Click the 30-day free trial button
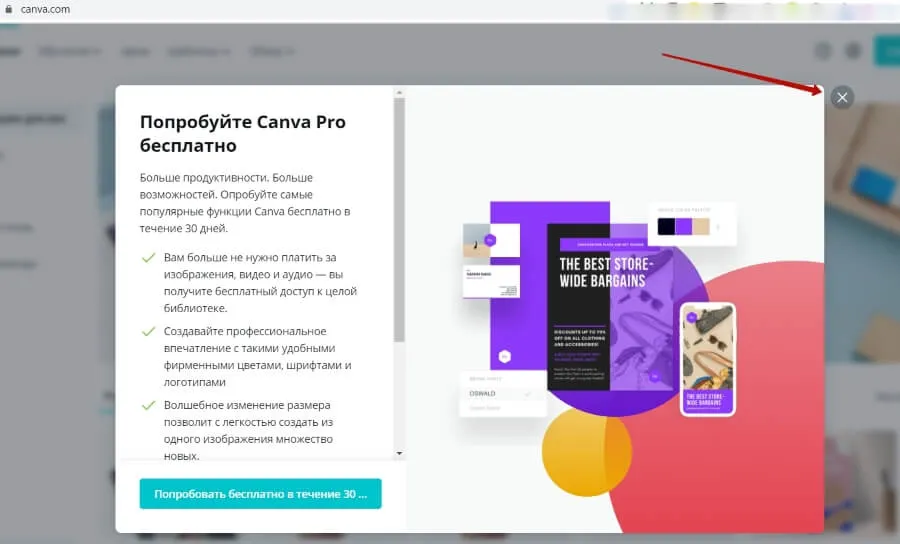 tap(261, 494)
